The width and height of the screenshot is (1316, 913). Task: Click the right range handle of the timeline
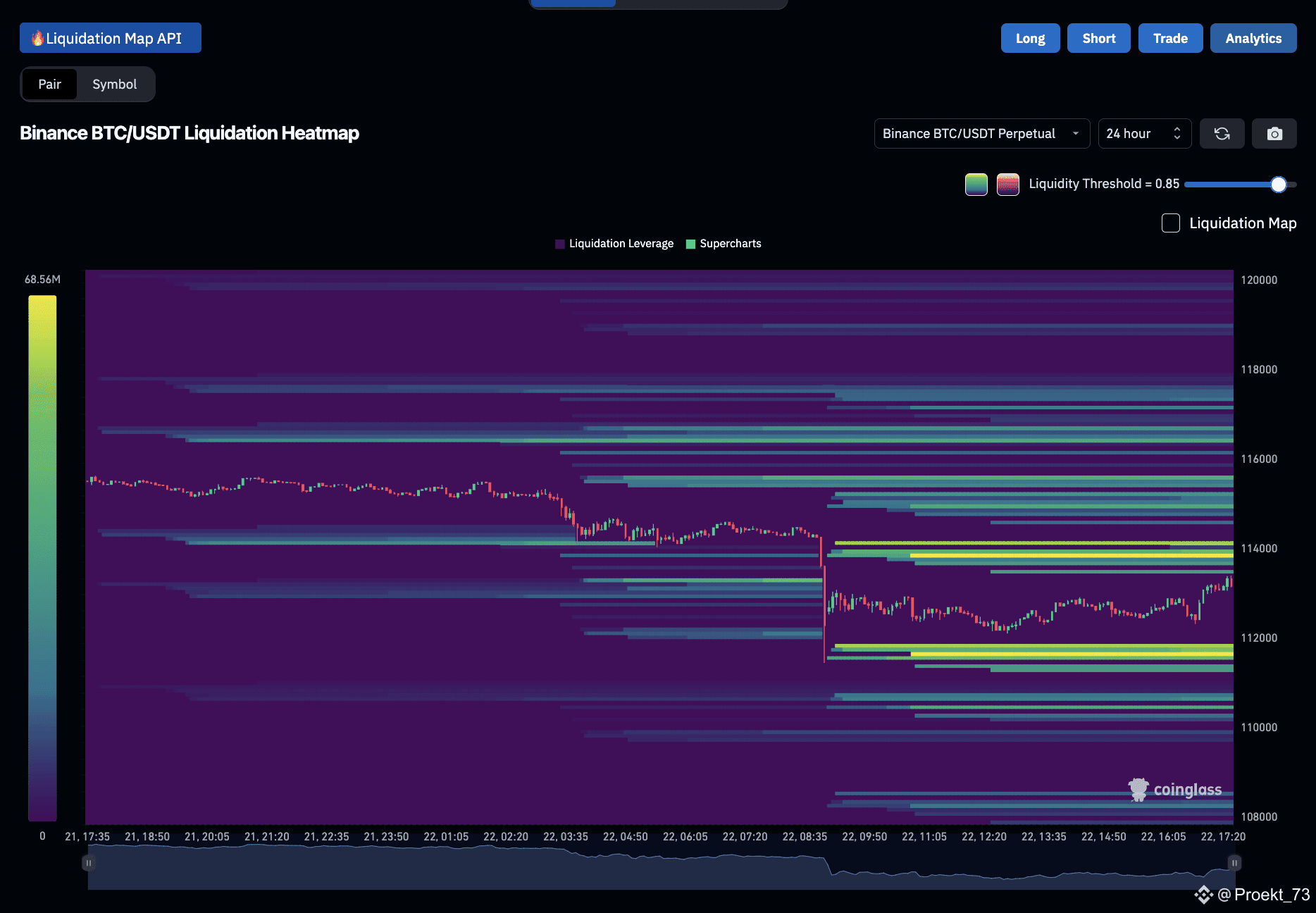[1234, 862]
